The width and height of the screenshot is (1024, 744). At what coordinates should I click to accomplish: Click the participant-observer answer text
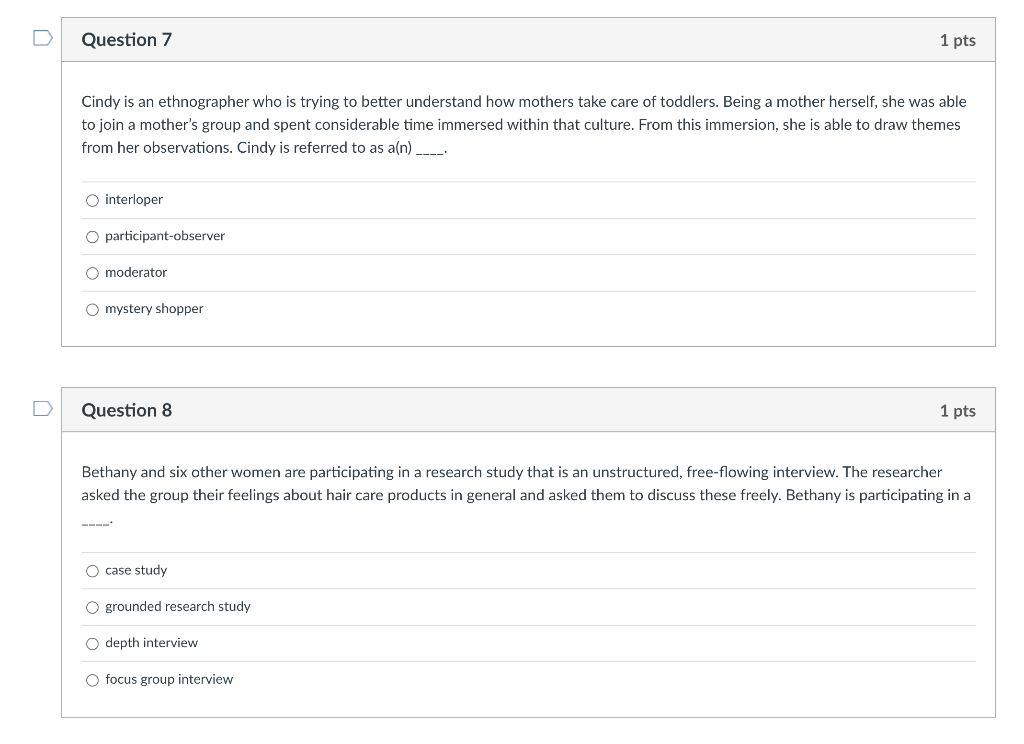click(165, 236)
